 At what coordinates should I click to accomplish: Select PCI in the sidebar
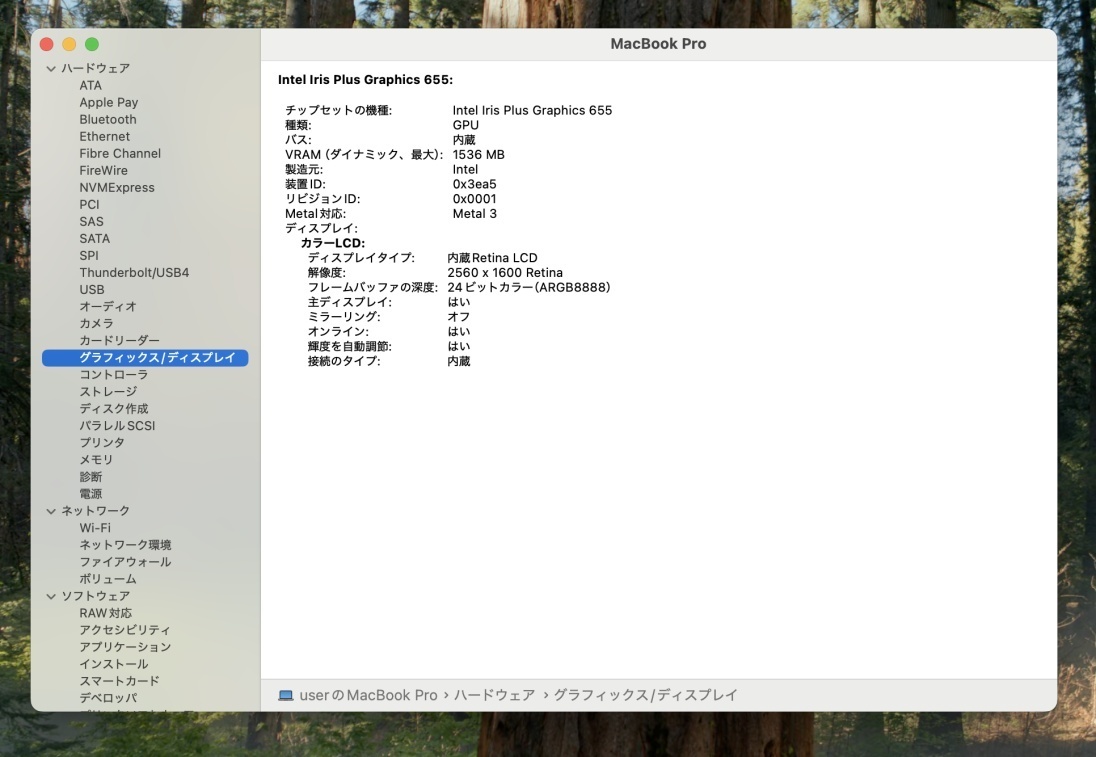click(x=89, y=204)
